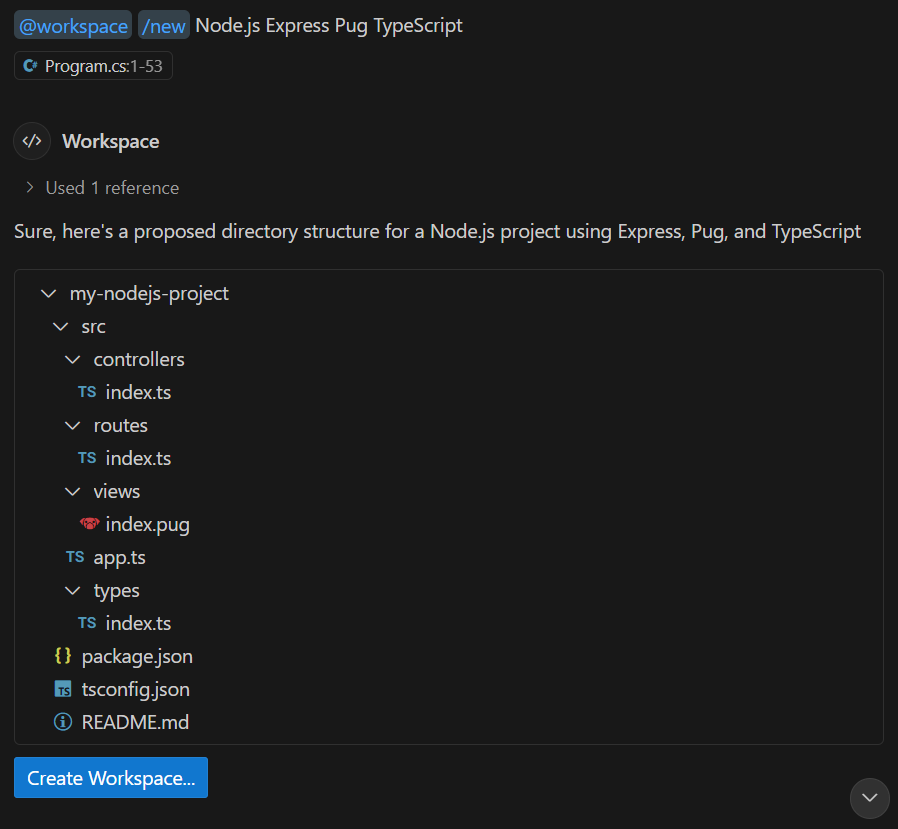This screenshot has height=829, width=898.
Task: Click the info icon next to README.md
Action: 63,722
